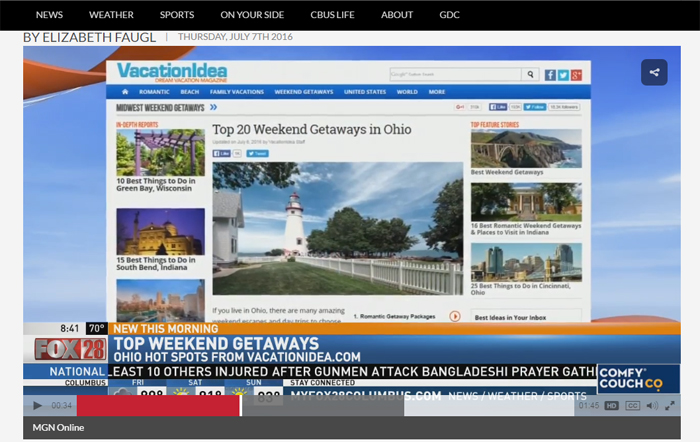Click the 00:34 elapsed time label
Image resolution: width=700 pixels, height=442 pixels.
pos(61,405)
